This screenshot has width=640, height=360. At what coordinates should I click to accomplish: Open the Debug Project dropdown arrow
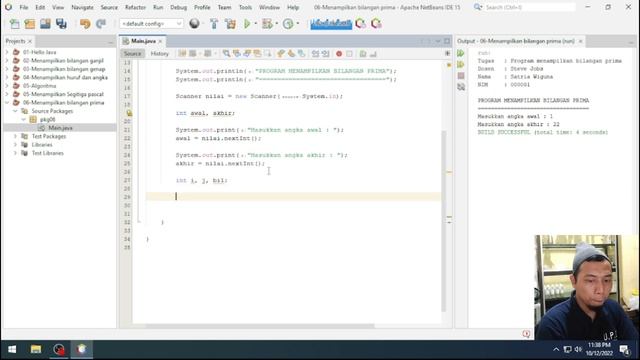pyautogui.click(x=277, y=24)
